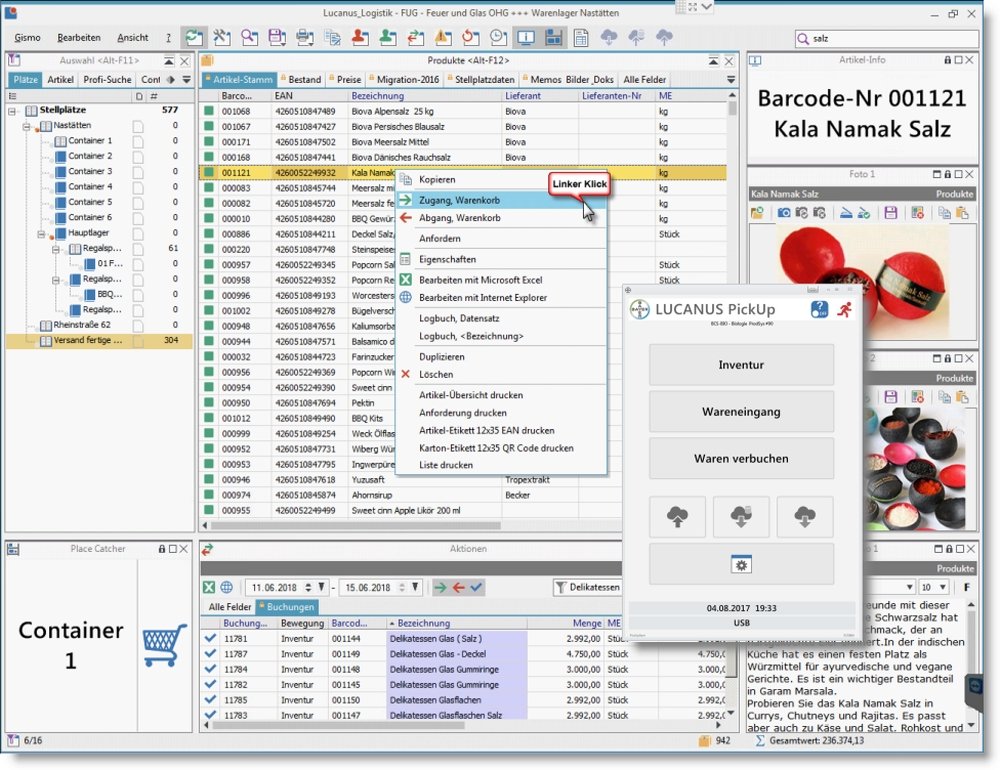The image size is (1000, 770).
Task: Switch to the Bestand tab
Action: pos(304,79)
